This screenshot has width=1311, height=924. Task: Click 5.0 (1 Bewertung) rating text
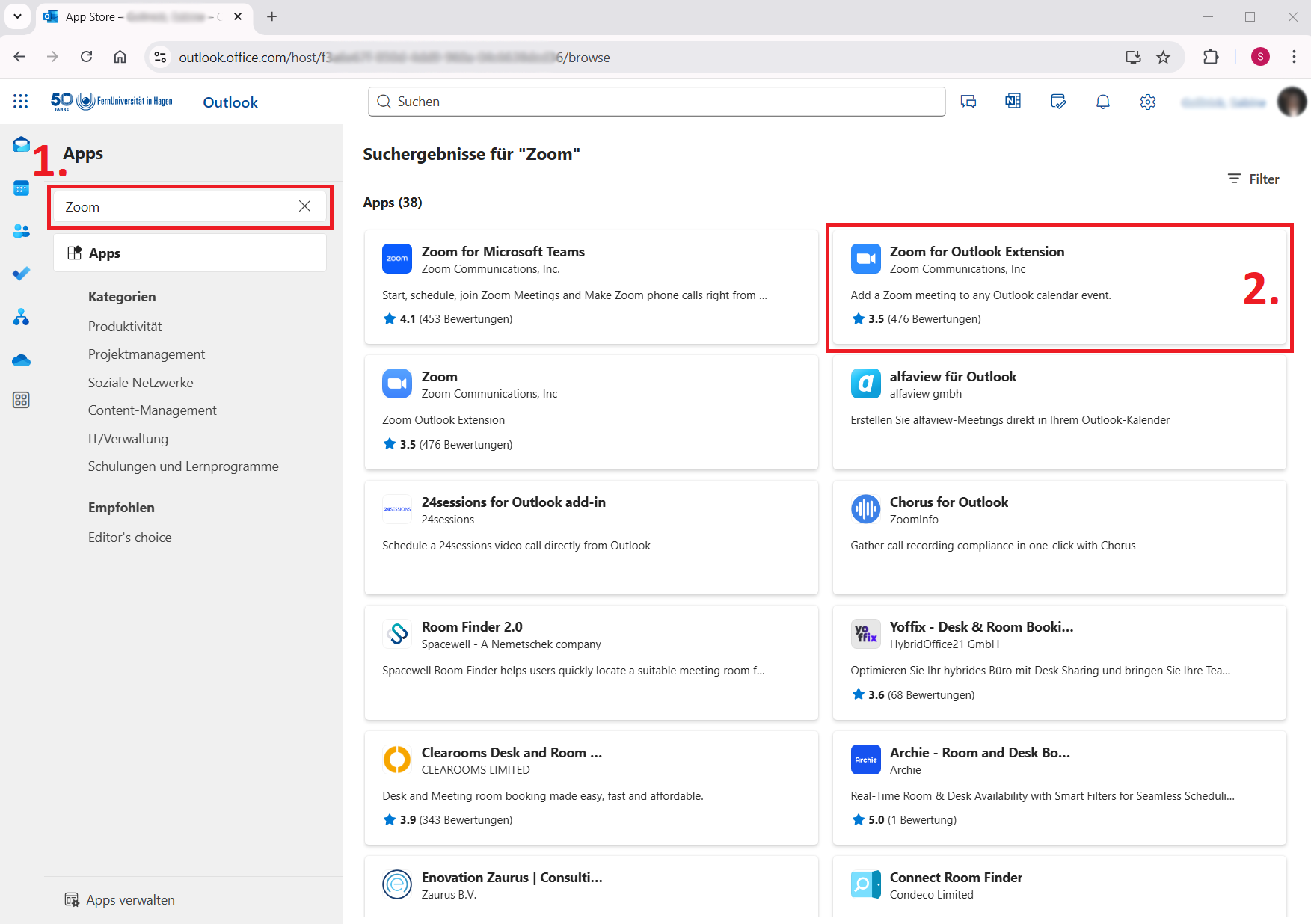click(912, 820)
